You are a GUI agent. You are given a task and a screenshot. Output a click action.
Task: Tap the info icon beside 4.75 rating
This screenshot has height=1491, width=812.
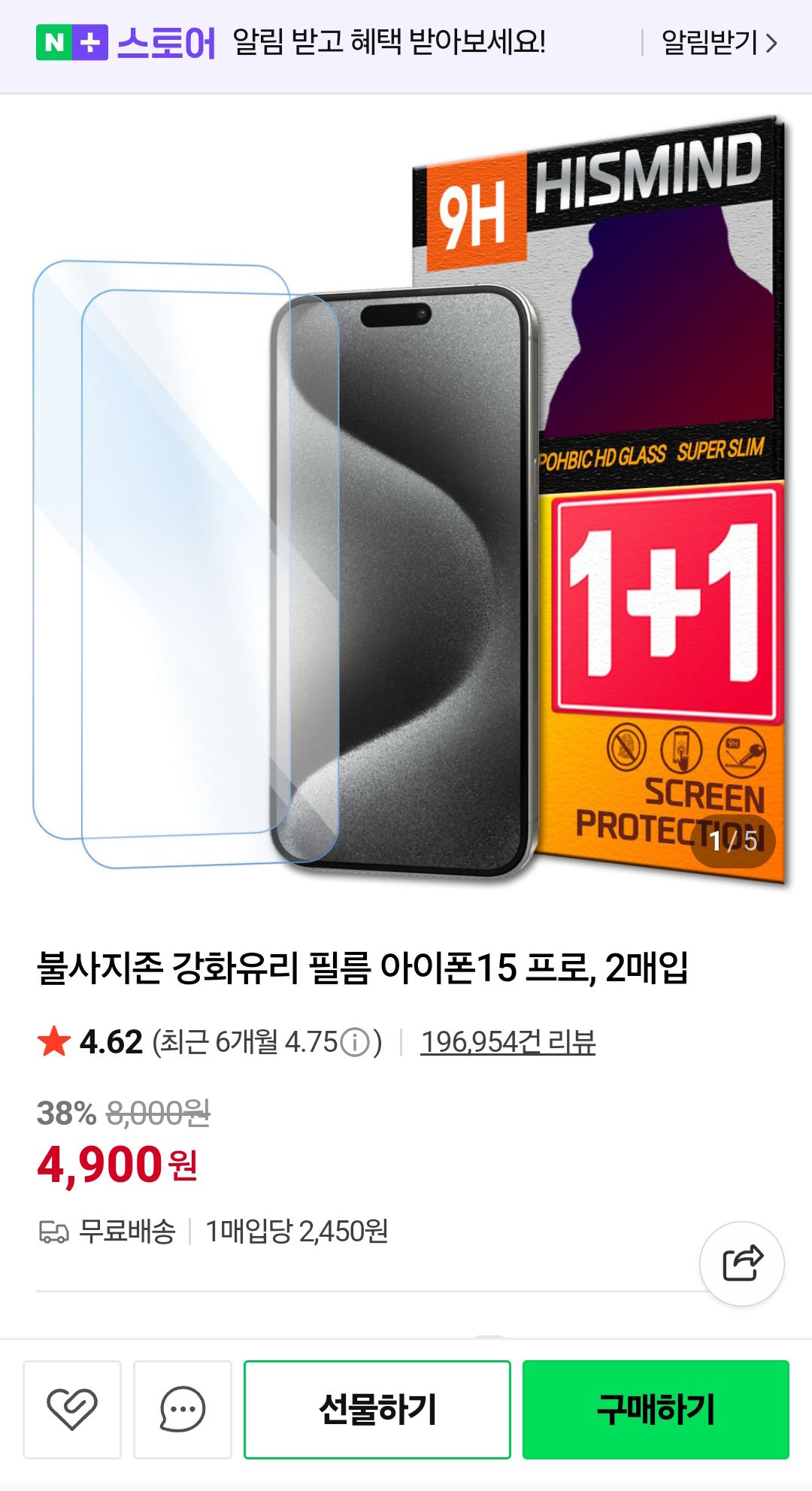click(355, 1042)
